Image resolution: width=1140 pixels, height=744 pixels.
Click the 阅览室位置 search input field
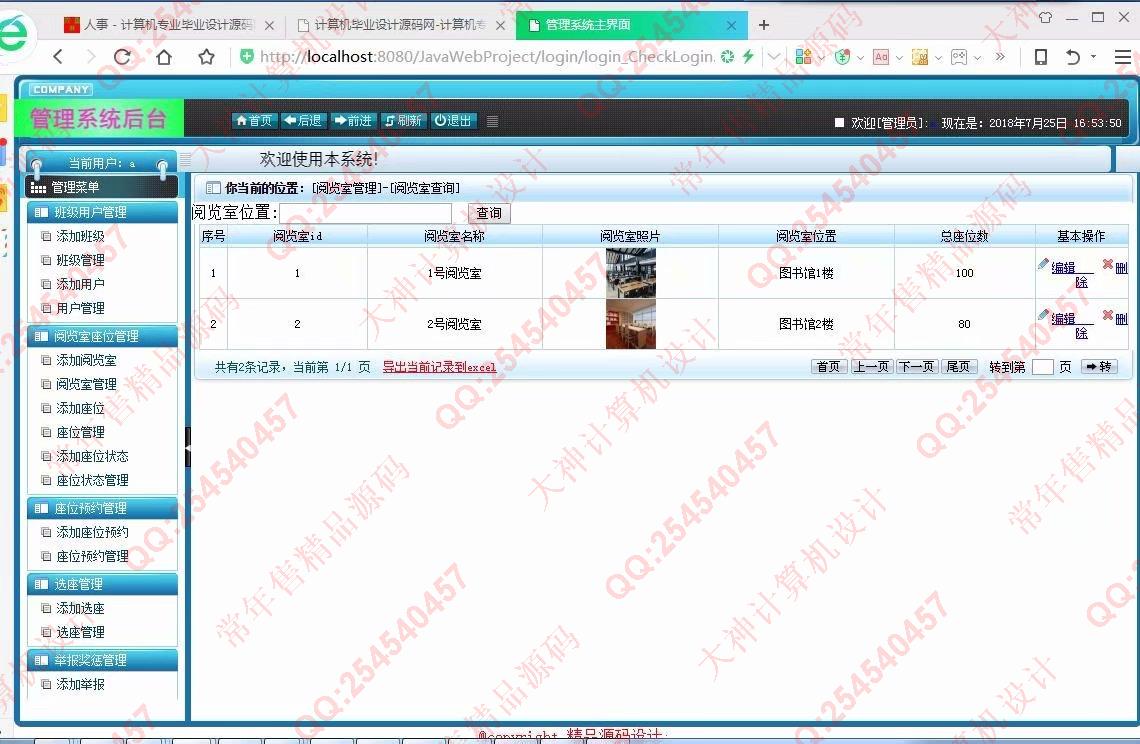[x=366, y=213]
